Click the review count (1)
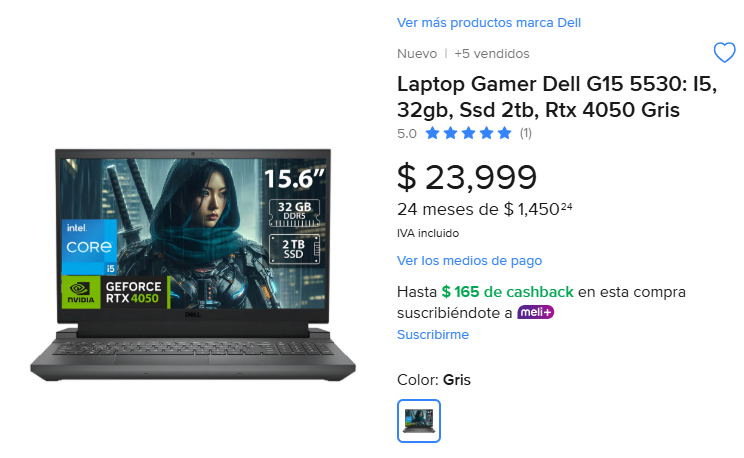The width and height of the screenshot is (744, 458). [525, 133]
